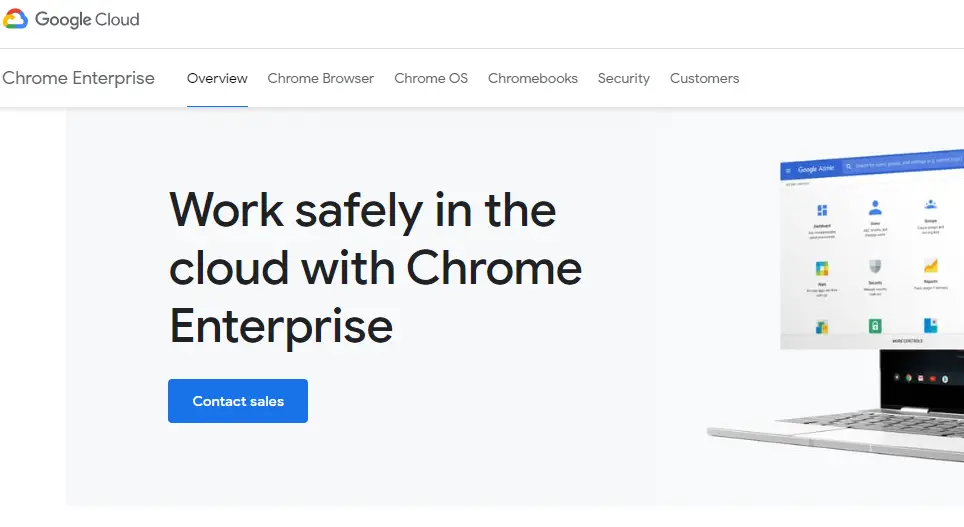964x527 pixels.
Task: Open the Chrome OS tab
Action: coord(431,78)
